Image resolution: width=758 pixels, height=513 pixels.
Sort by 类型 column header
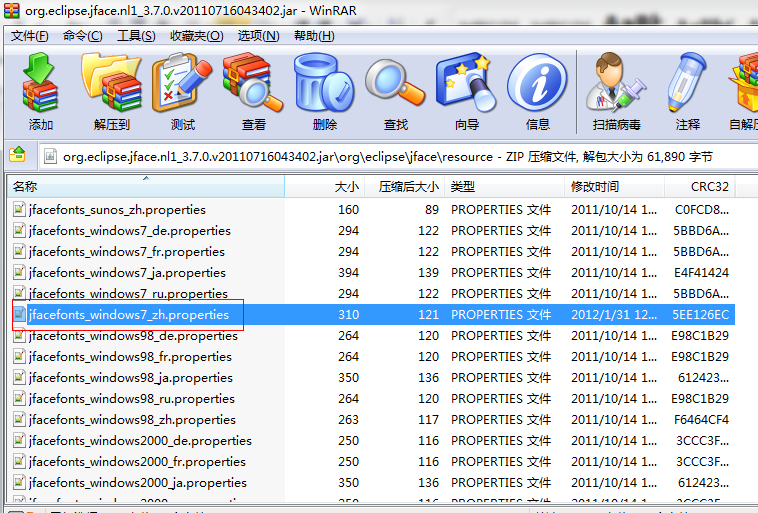coord(504,187)
